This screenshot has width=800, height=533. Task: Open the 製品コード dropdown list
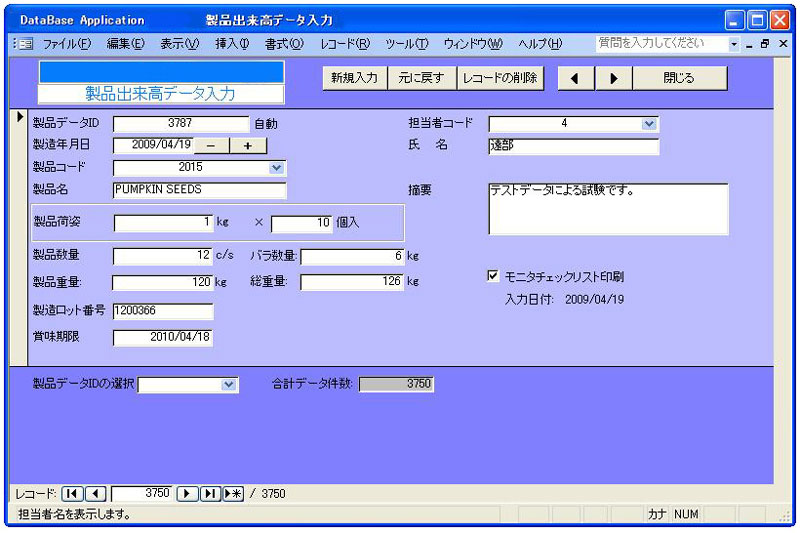[277, 168]
